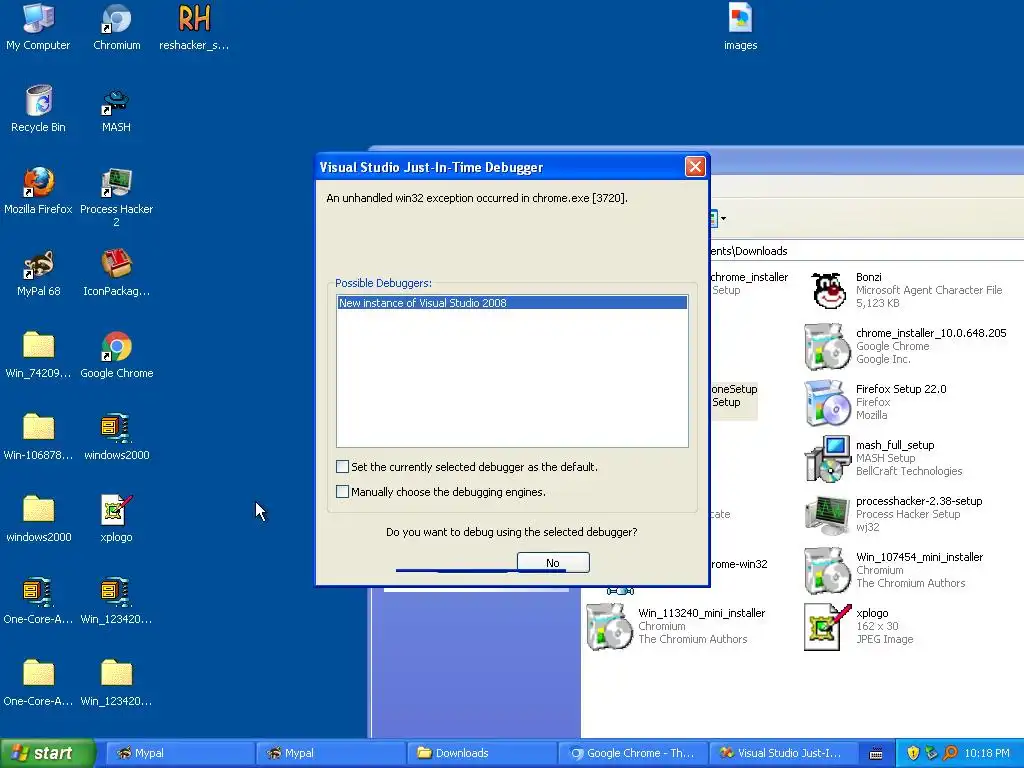This screenshot has width=1024, height=768.
Task: Click the 'mash_full_setup' file name text
Action: point(895,445)
